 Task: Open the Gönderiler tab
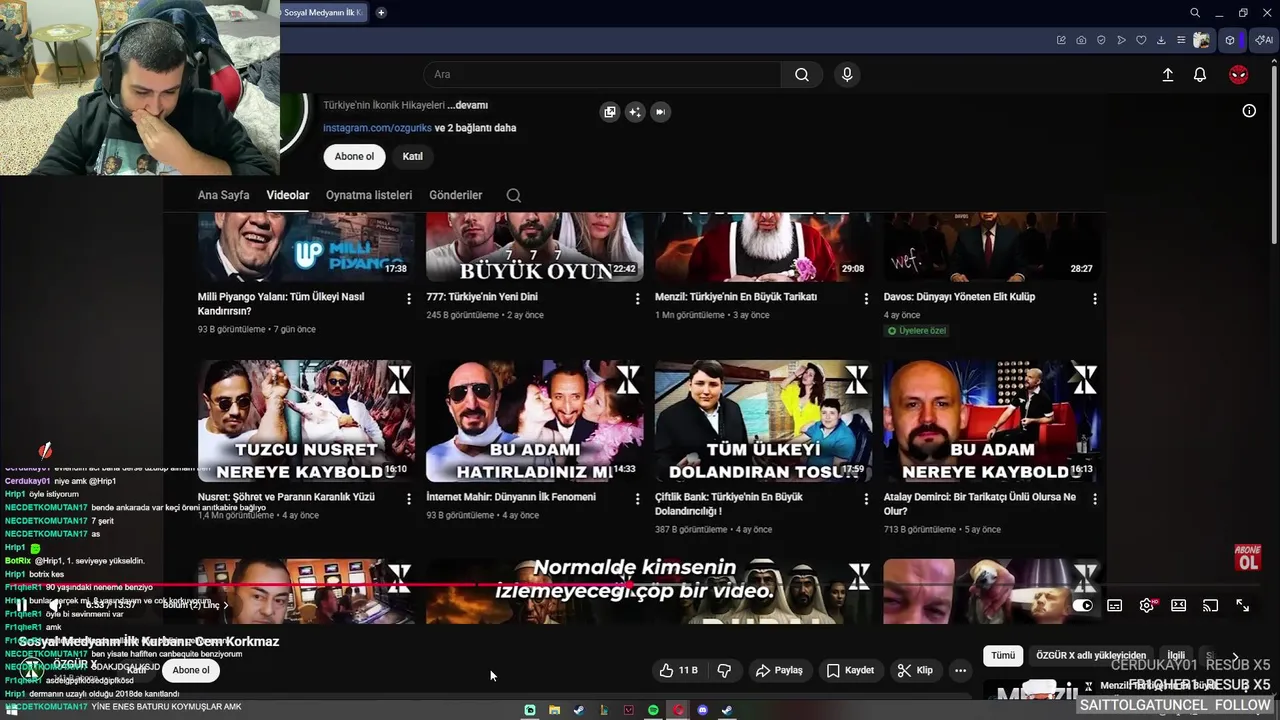[456, 195]
